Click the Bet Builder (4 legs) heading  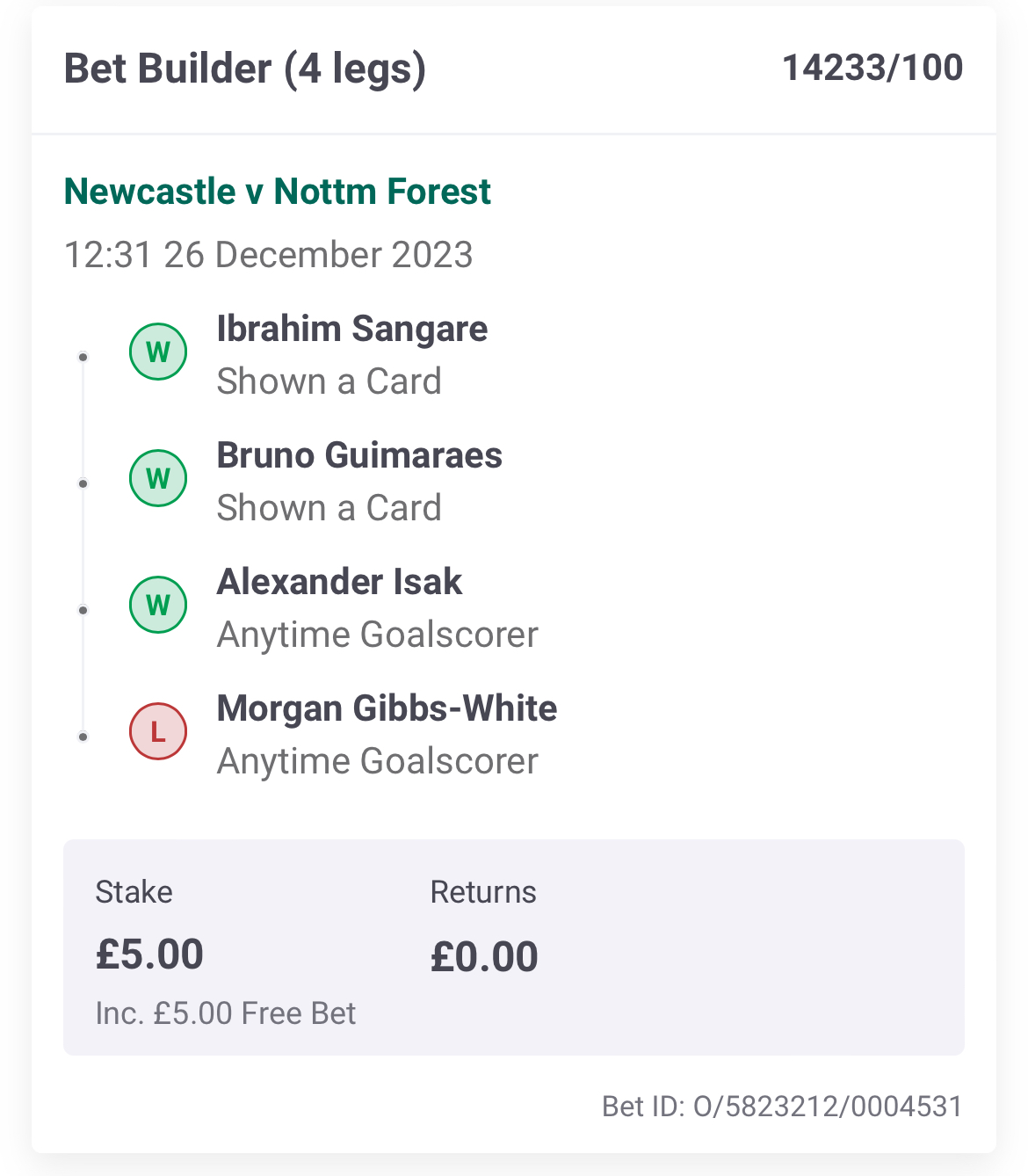pos(245,69)
